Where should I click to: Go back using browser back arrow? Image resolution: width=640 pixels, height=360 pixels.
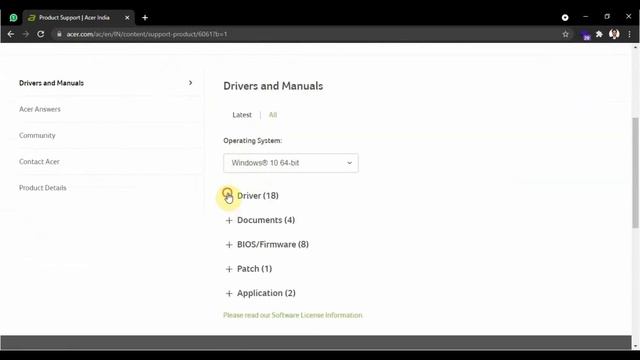[x=11, y=34]
